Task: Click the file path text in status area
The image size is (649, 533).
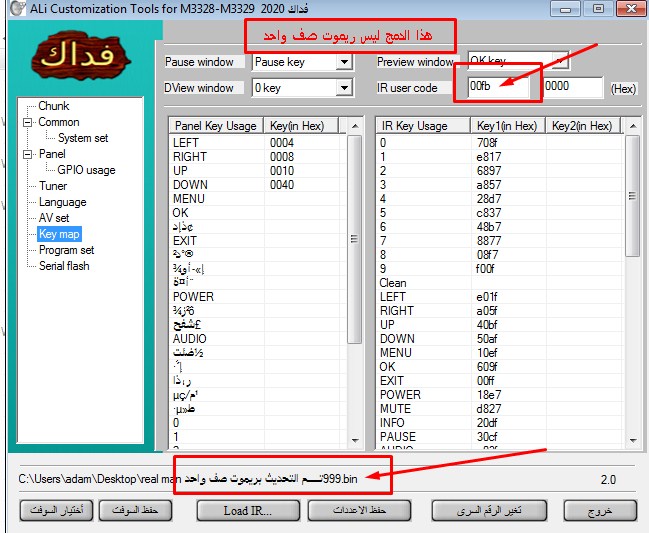Action: (x=188, y=479)
